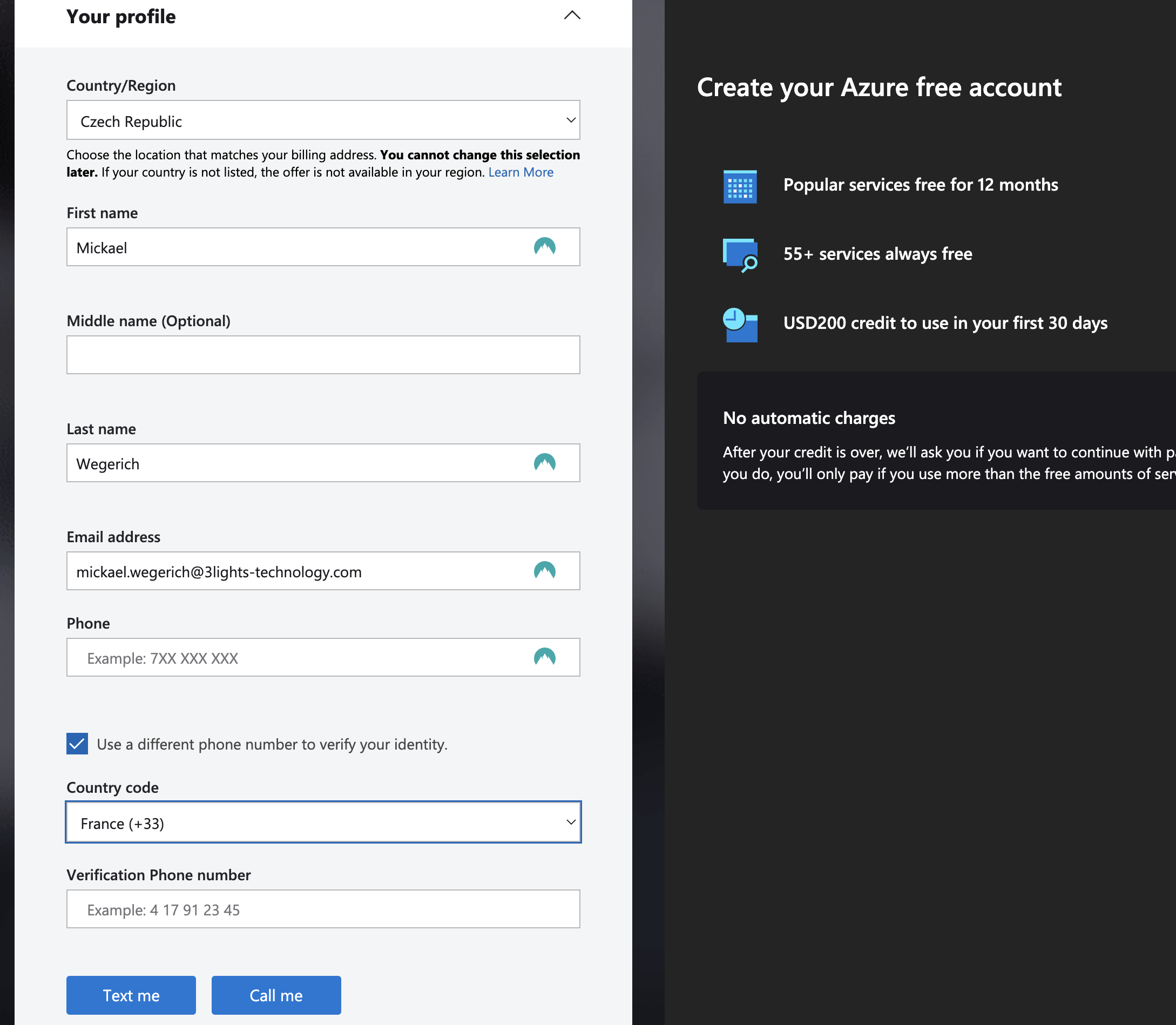Focus the Verification Phone number field
The width and height of the screenshot is (1176, 1025).
pos(323,909)
